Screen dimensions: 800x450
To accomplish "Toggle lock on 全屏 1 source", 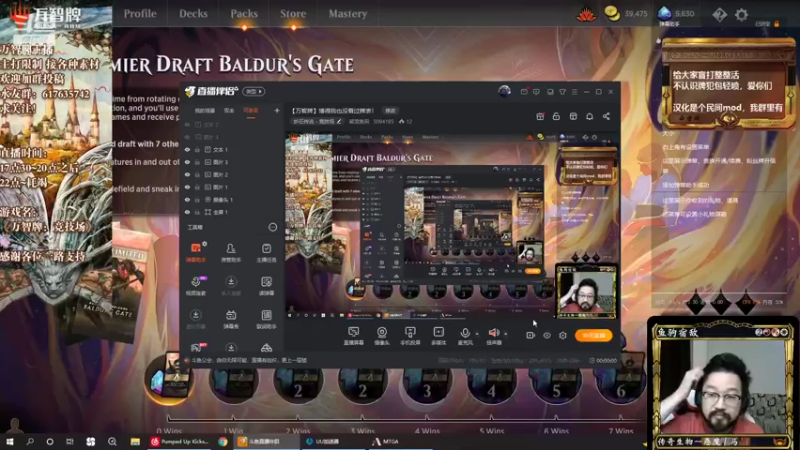I will point(197,212).
